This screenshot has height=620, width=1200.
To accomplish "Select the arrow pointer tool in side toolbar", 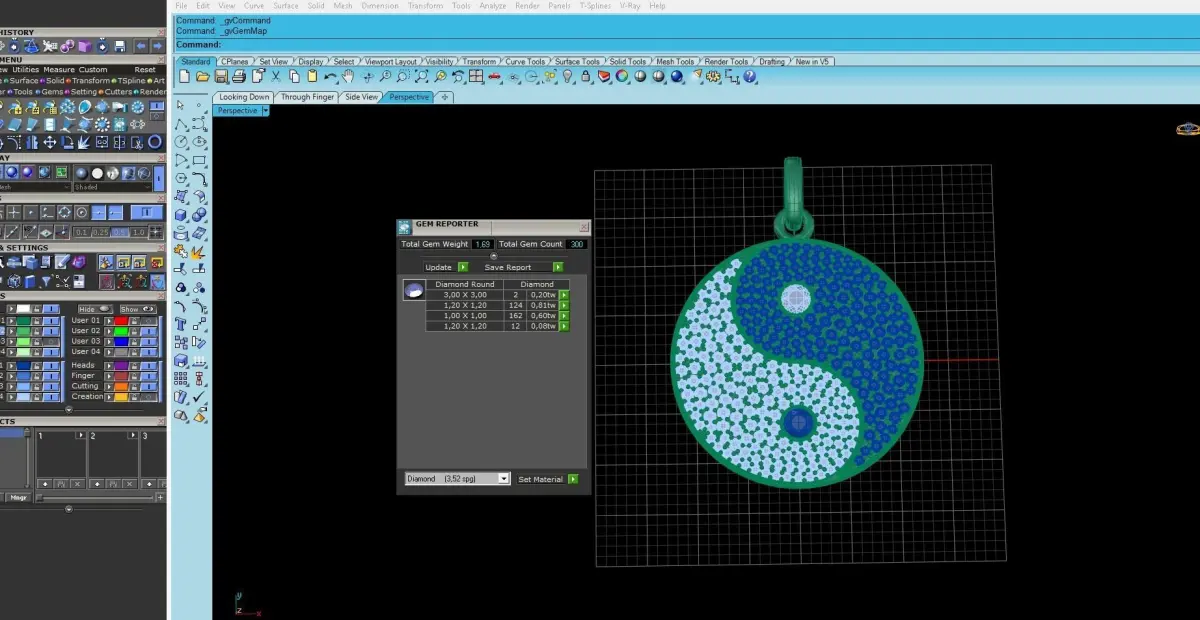I will 181,105.
